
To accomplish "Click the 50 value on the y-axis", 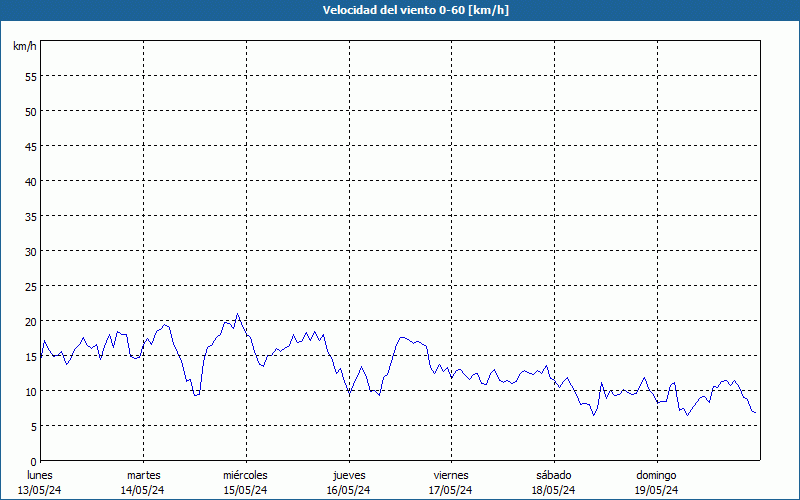I will click(x=31, y=112).
